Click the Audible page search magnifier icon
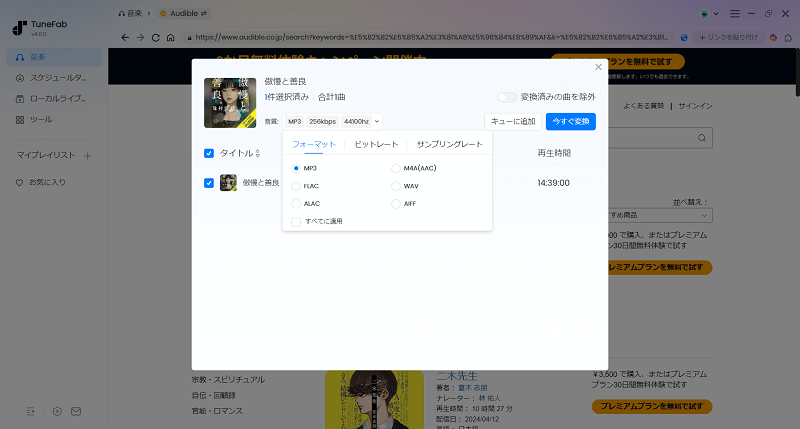This screenshot has height=429, width=800. click(702, 138)
